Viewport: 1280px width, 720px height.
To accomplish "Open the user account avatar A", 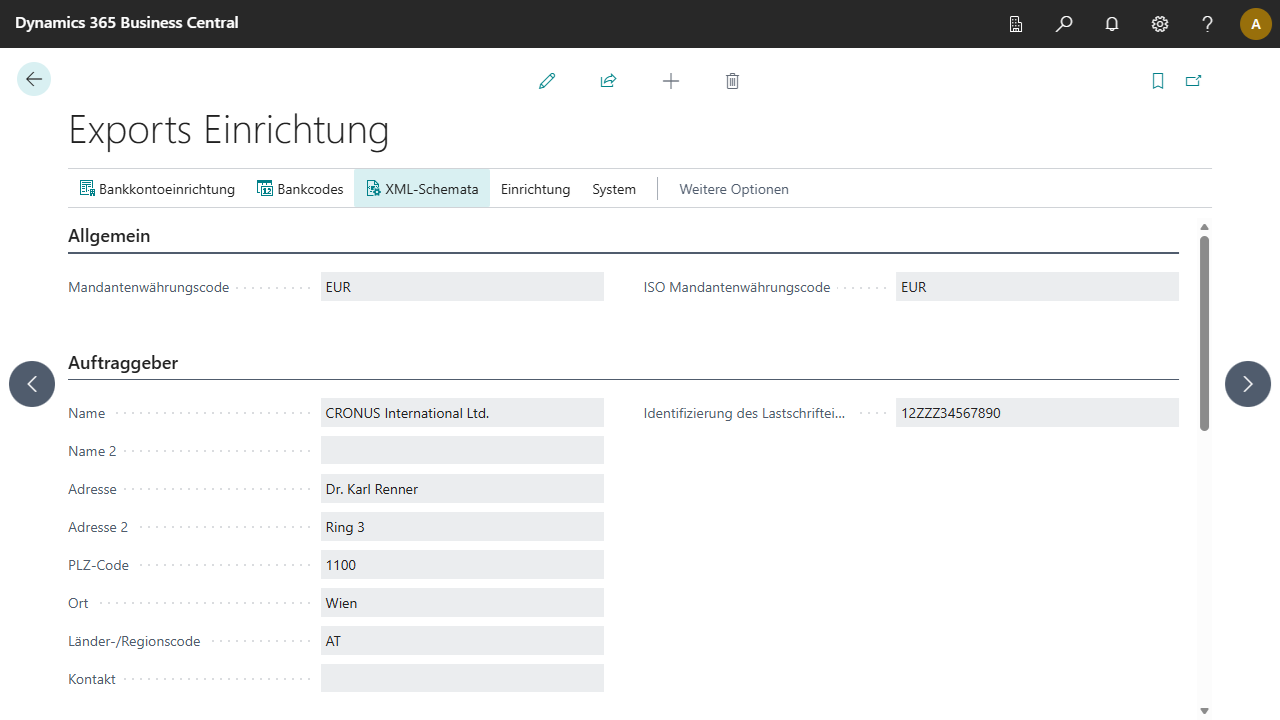I will coord(1256,24).
